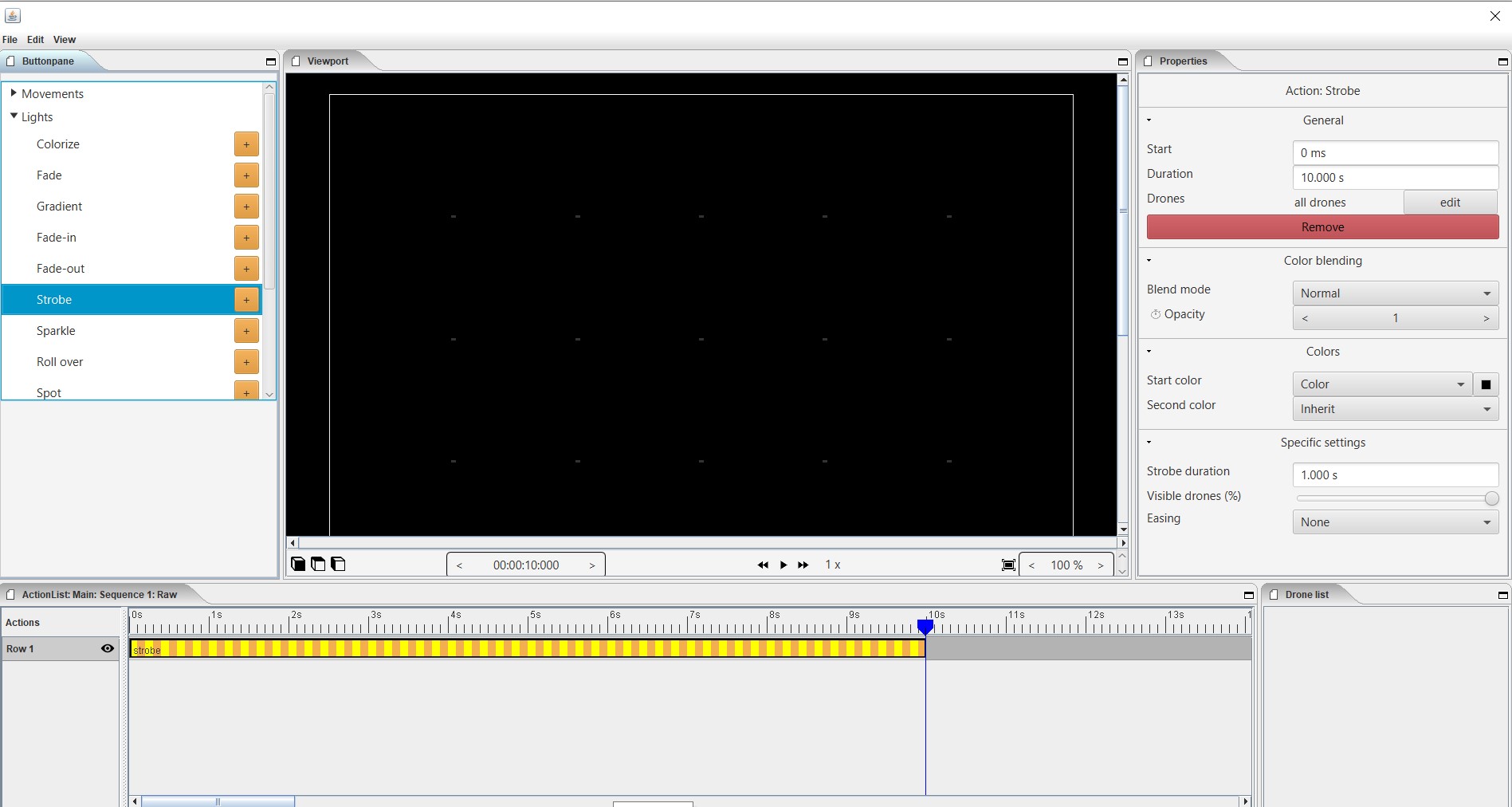Screen dimensions: 1512x807
Task: Minimize the Drone list panel
Action: 1502,595
